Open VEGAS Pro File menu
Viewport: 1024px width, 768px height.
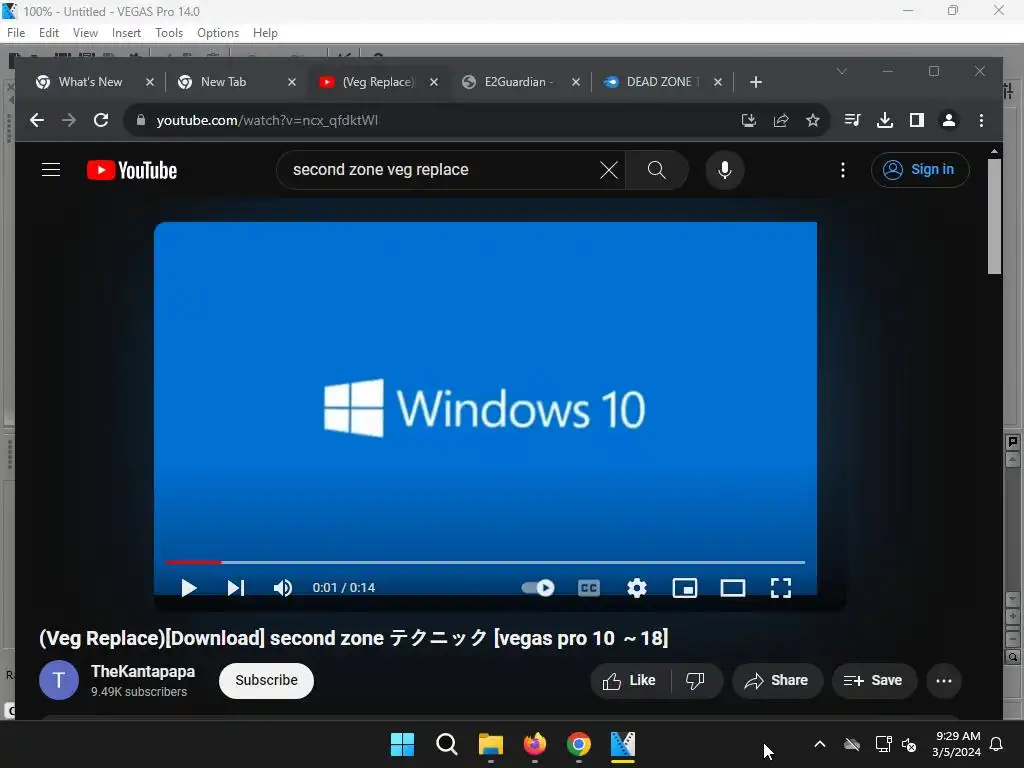tap(16, 33)
